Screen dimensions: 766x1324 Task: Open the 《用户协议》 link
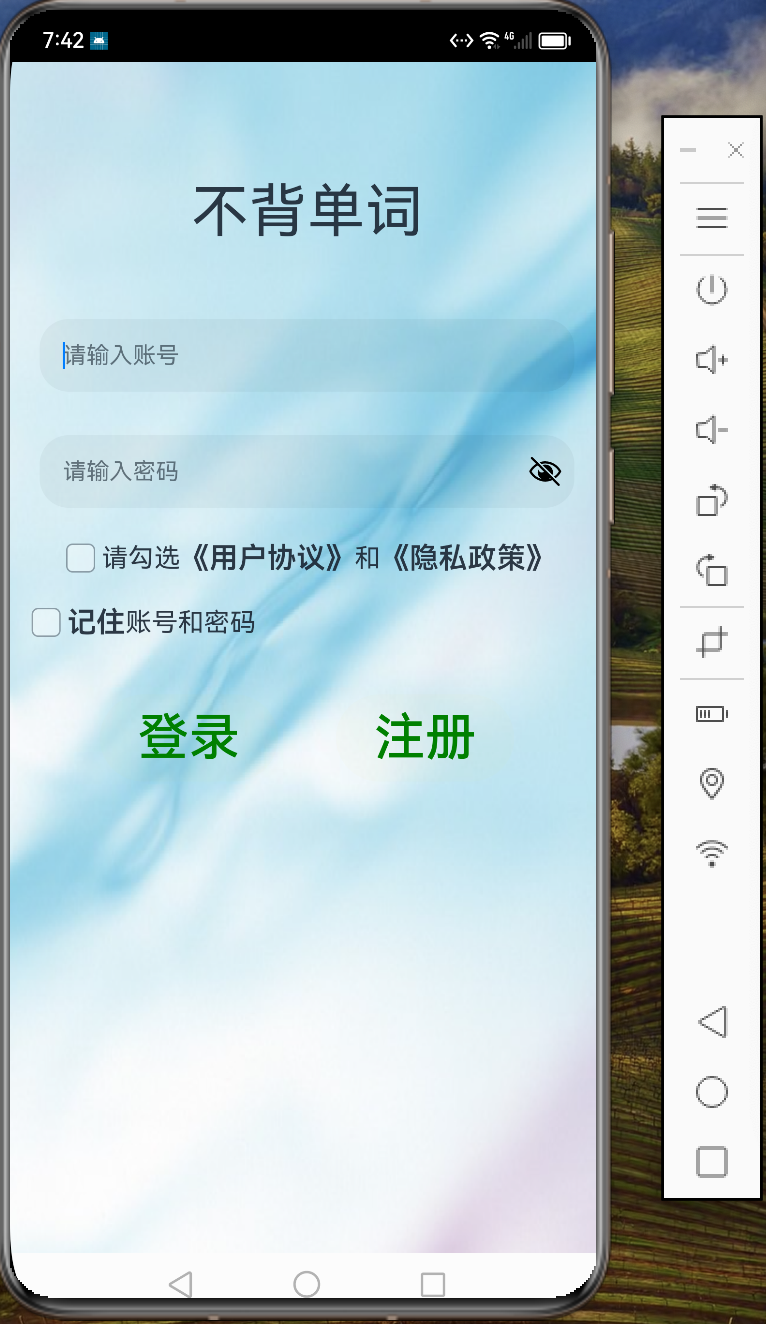(x=269, y=557)
